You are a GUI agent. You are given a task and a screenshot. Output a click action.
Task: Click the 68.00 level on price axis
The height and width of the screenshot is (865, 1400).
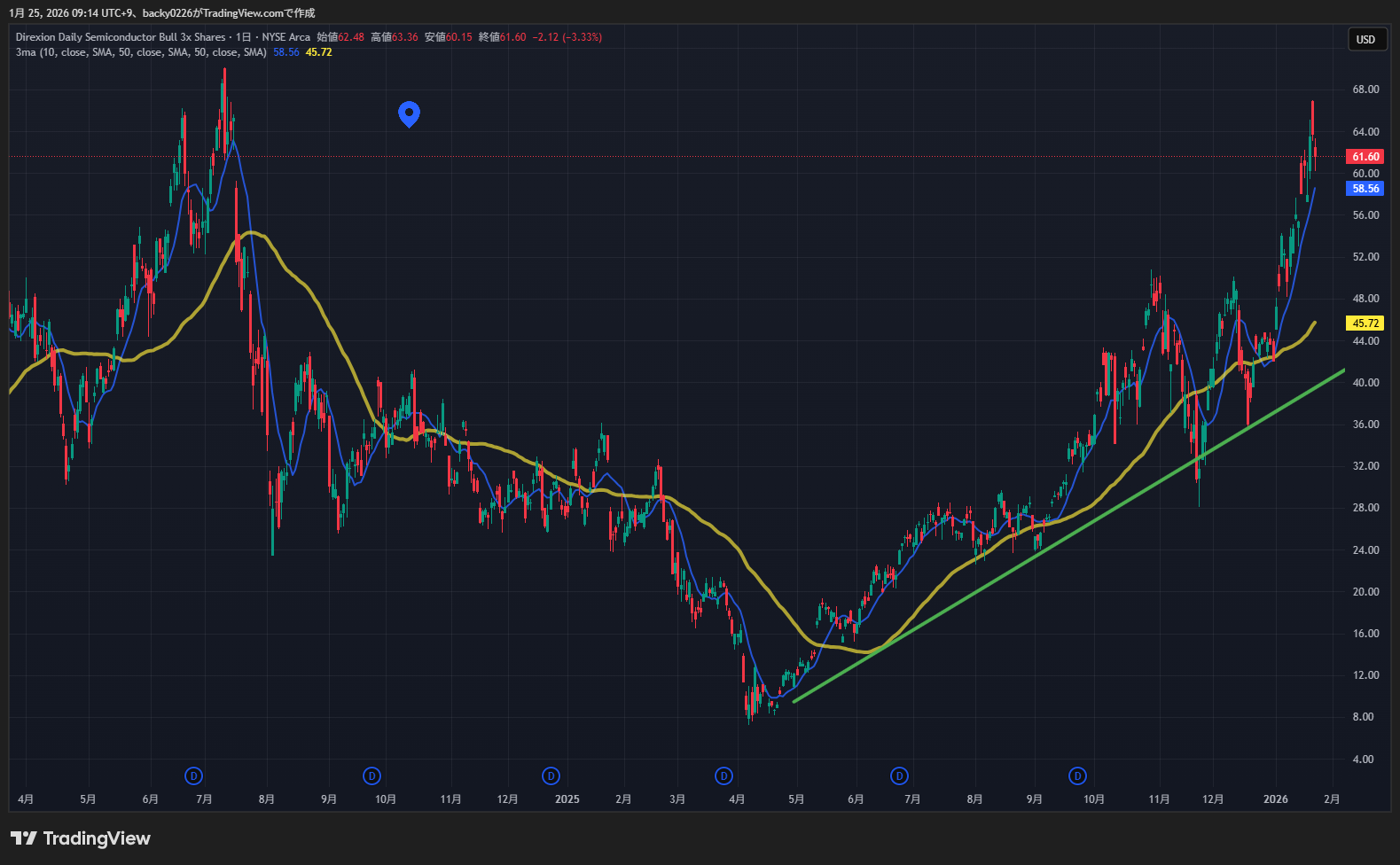click(1365, 90)
